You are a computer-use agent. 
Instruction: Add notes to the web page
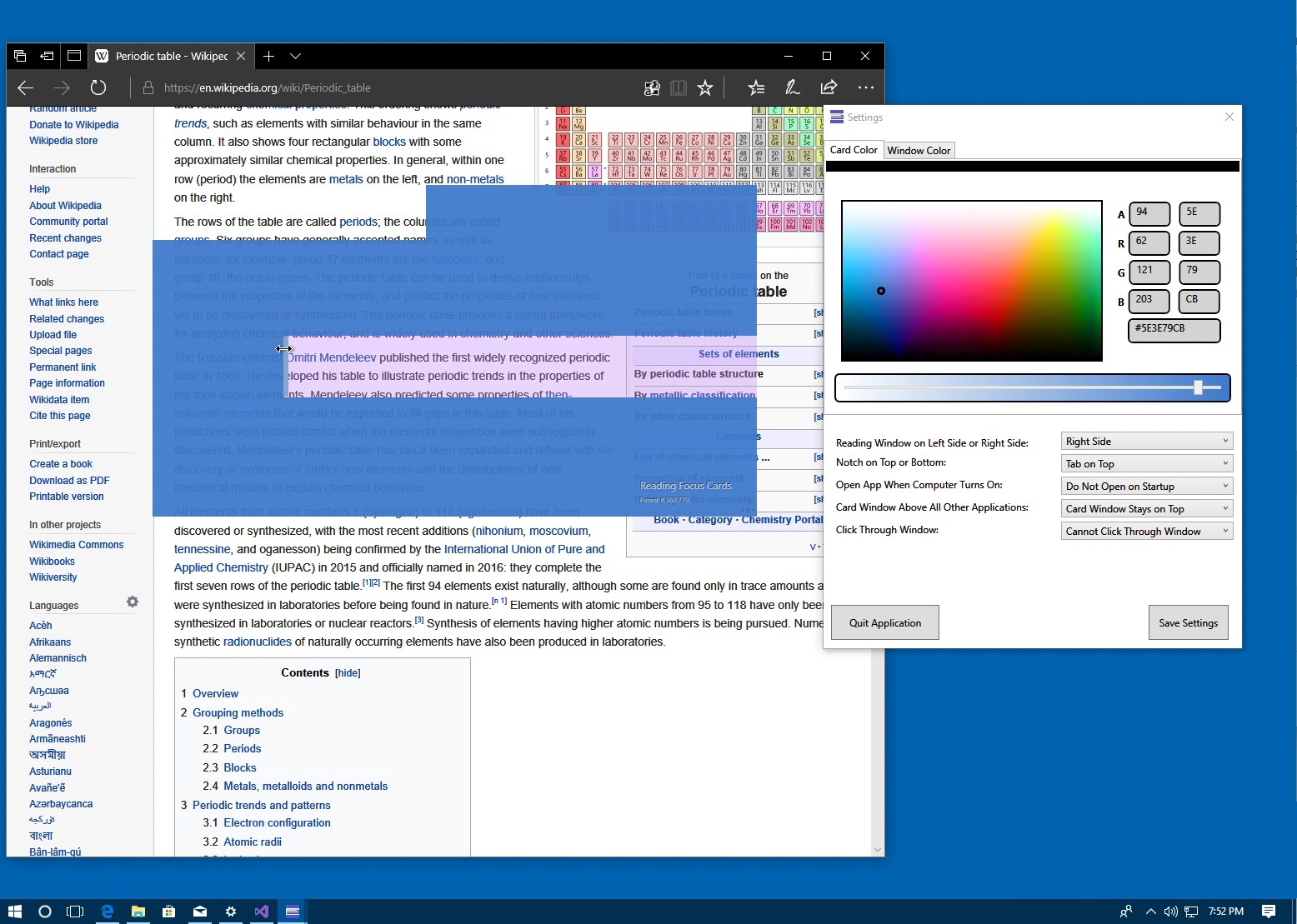click(x=792, y=87)
